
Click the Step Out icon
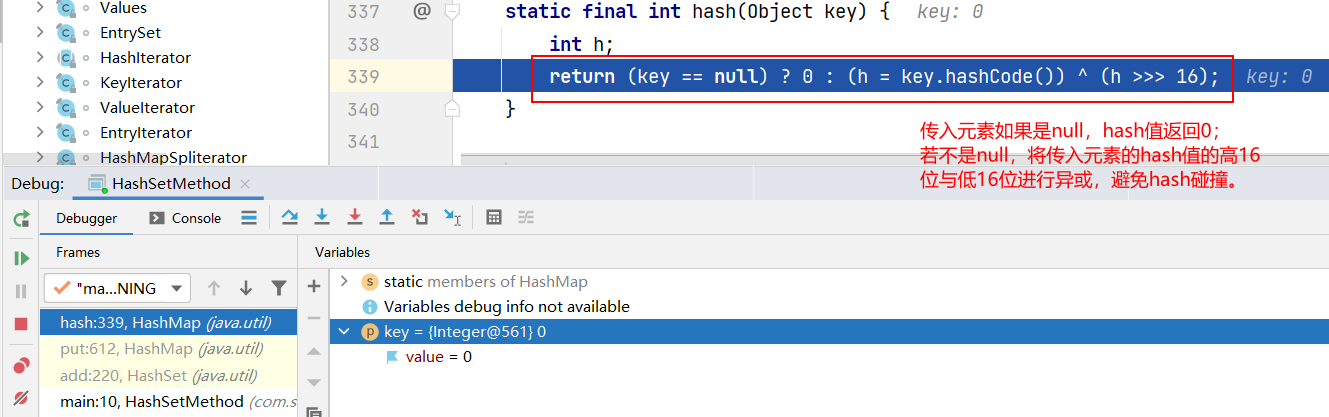pyautogui.click(x=387, y=218)
